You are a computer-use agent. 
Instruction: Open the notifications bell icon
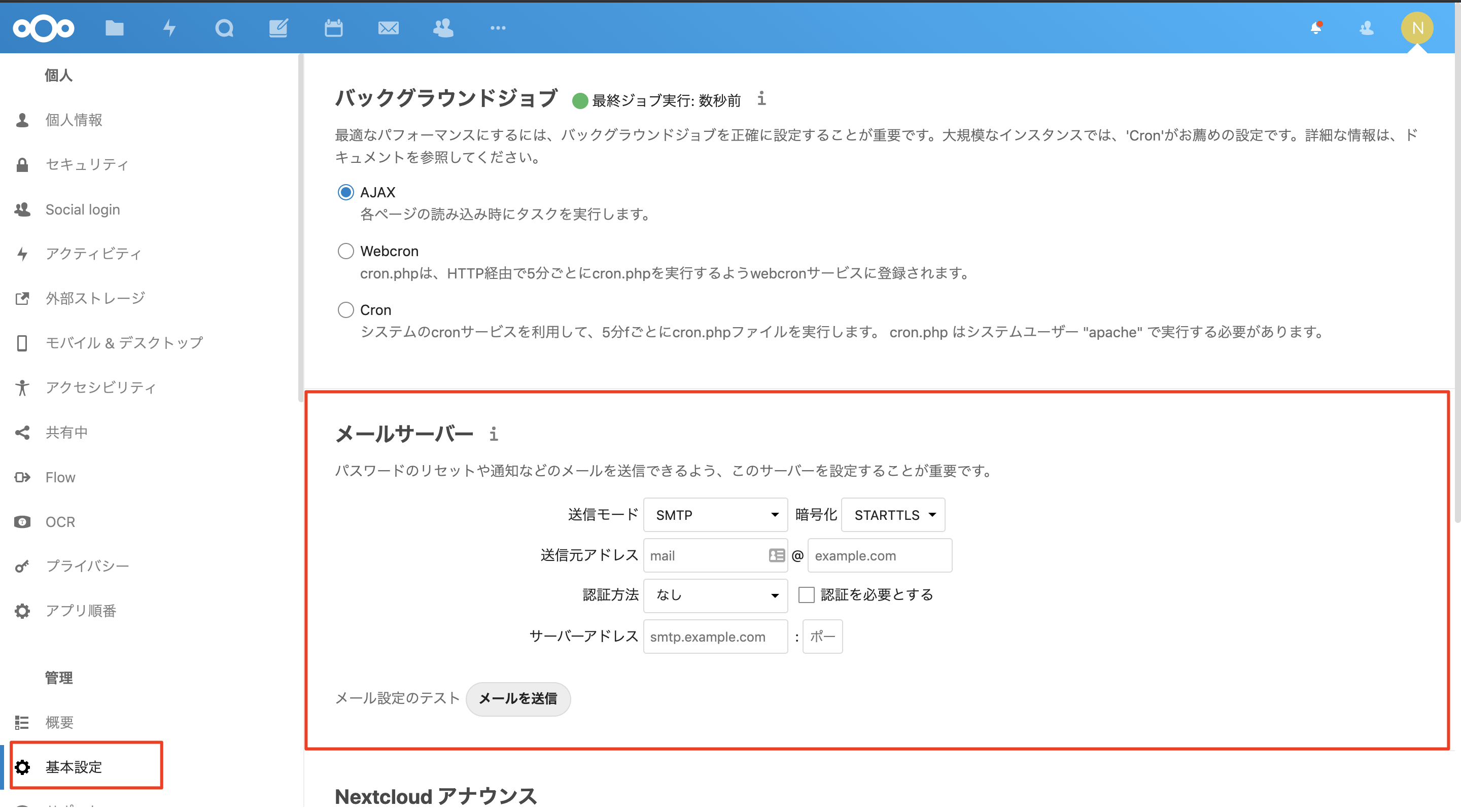tap(1316, 28)
